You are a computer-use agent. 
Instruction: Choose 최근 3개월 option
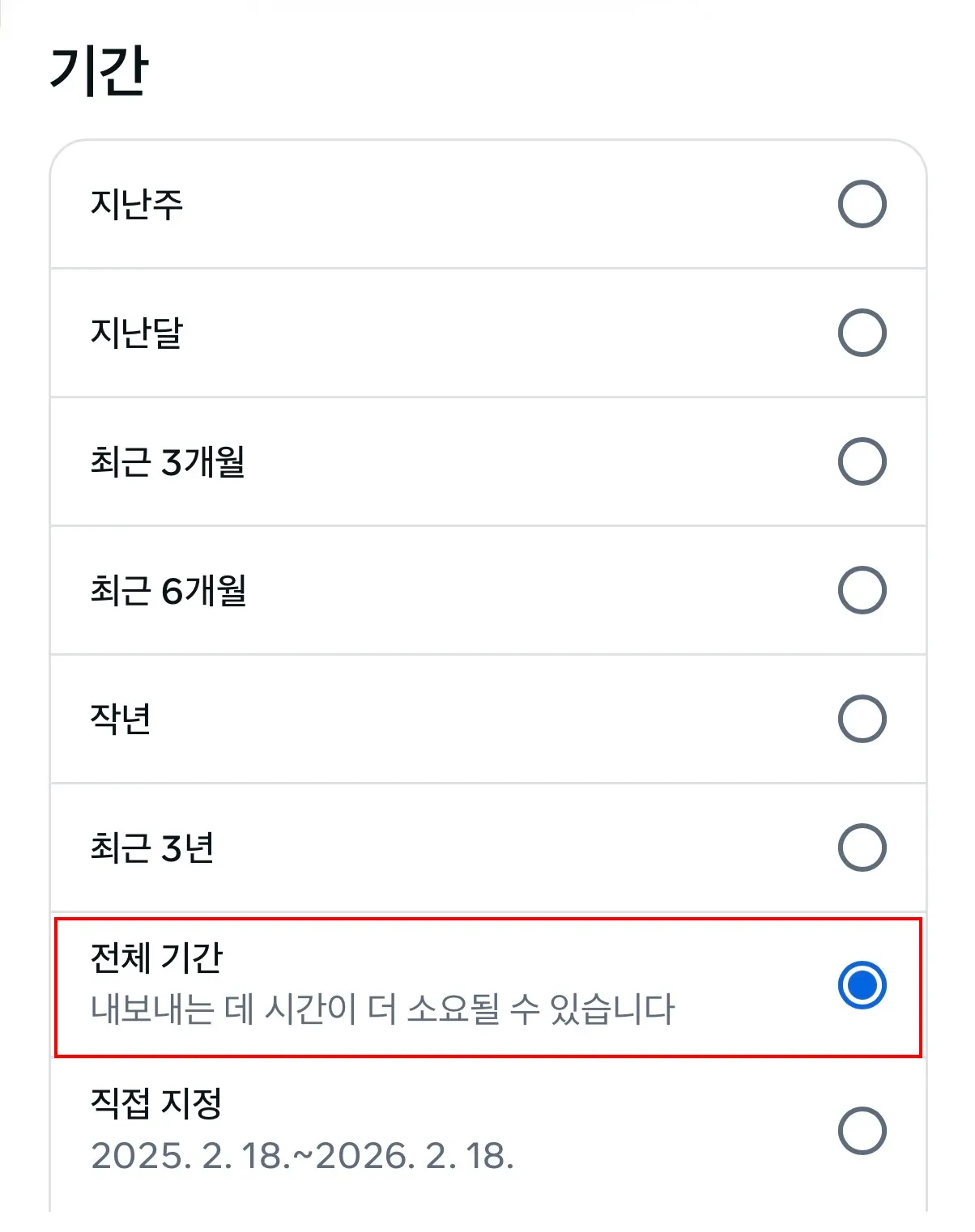click(863, 462)
